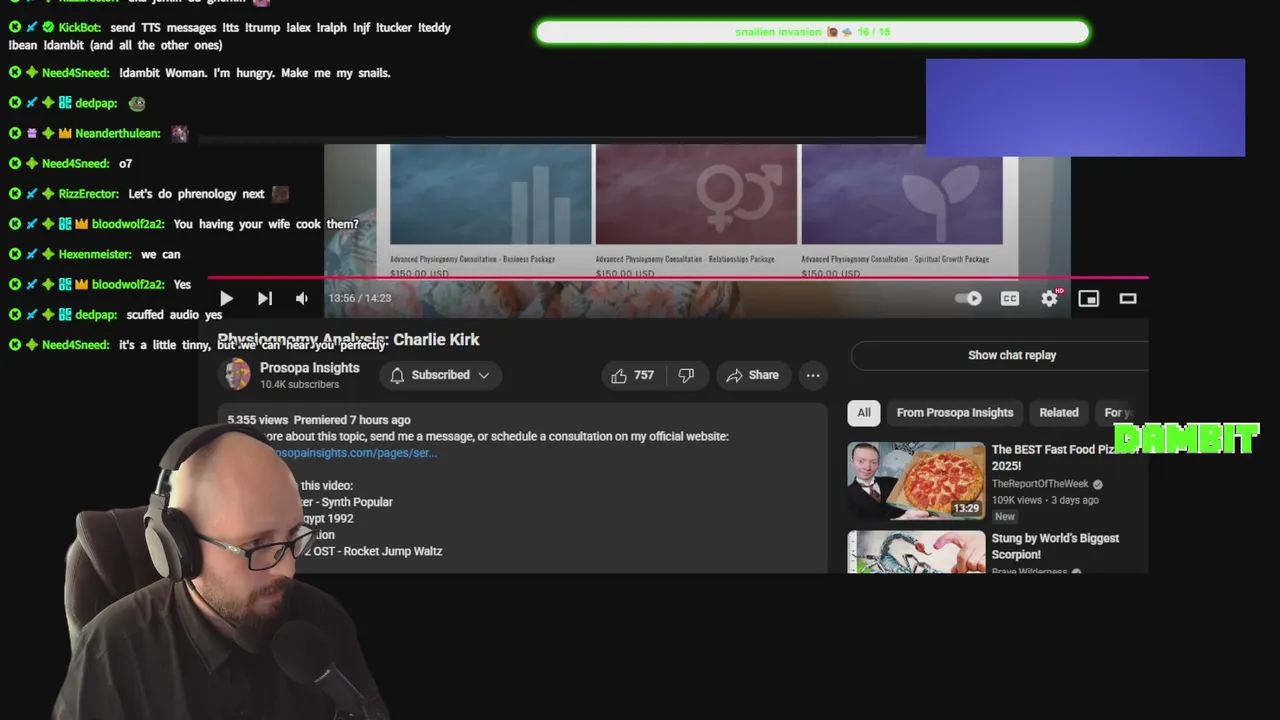Click KickBot username in chat
This screenshot has width=1280, height=720.
(79, 28)
